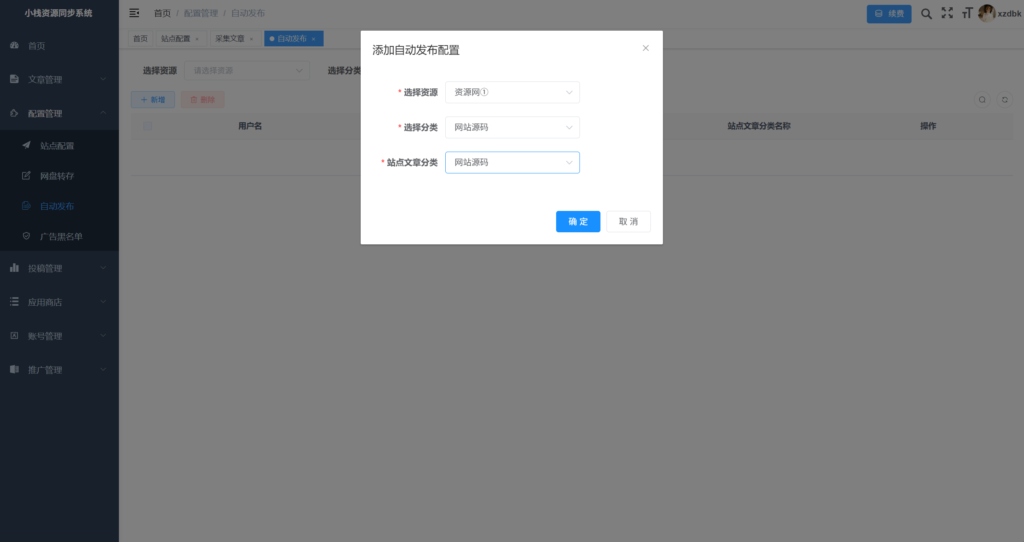The width and height of the screenshot is (1024, 542).
Task: Click the 网盘转存 edit icon
Action: [26, 175]
